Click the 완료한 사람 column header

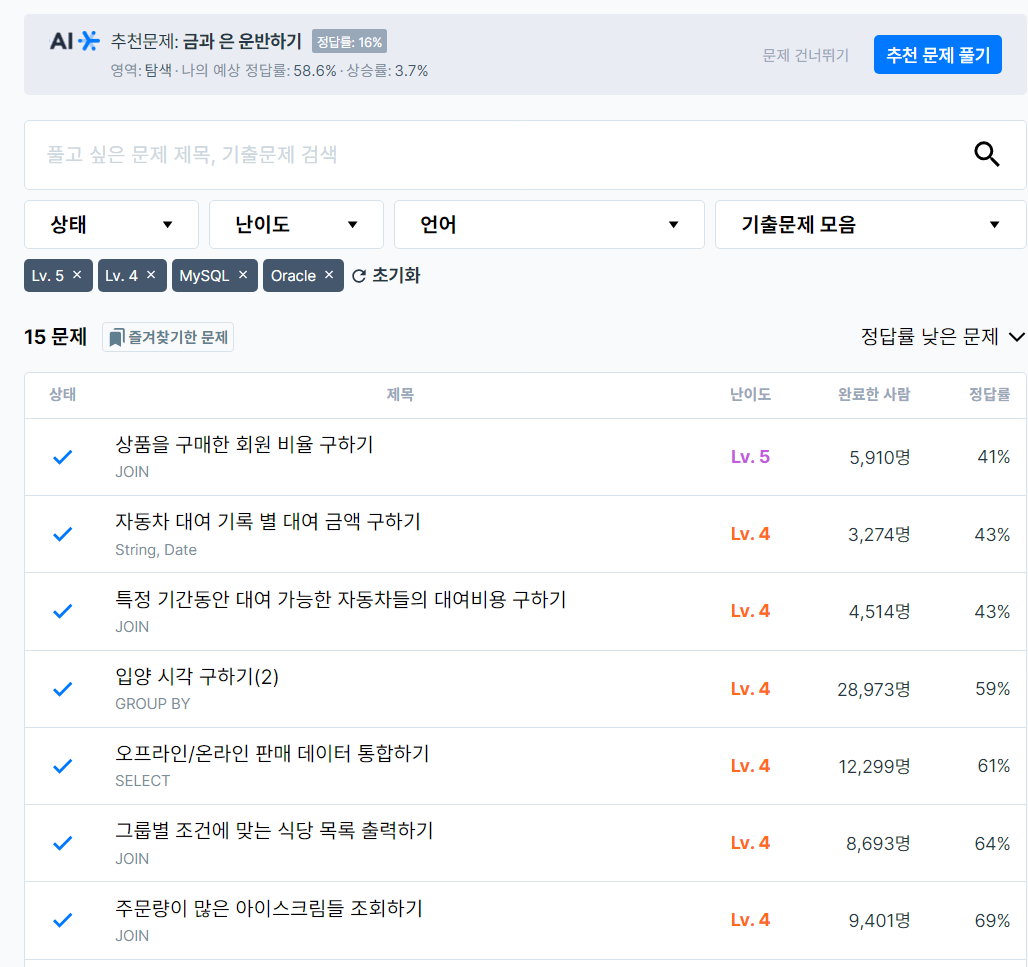[874, 395]
